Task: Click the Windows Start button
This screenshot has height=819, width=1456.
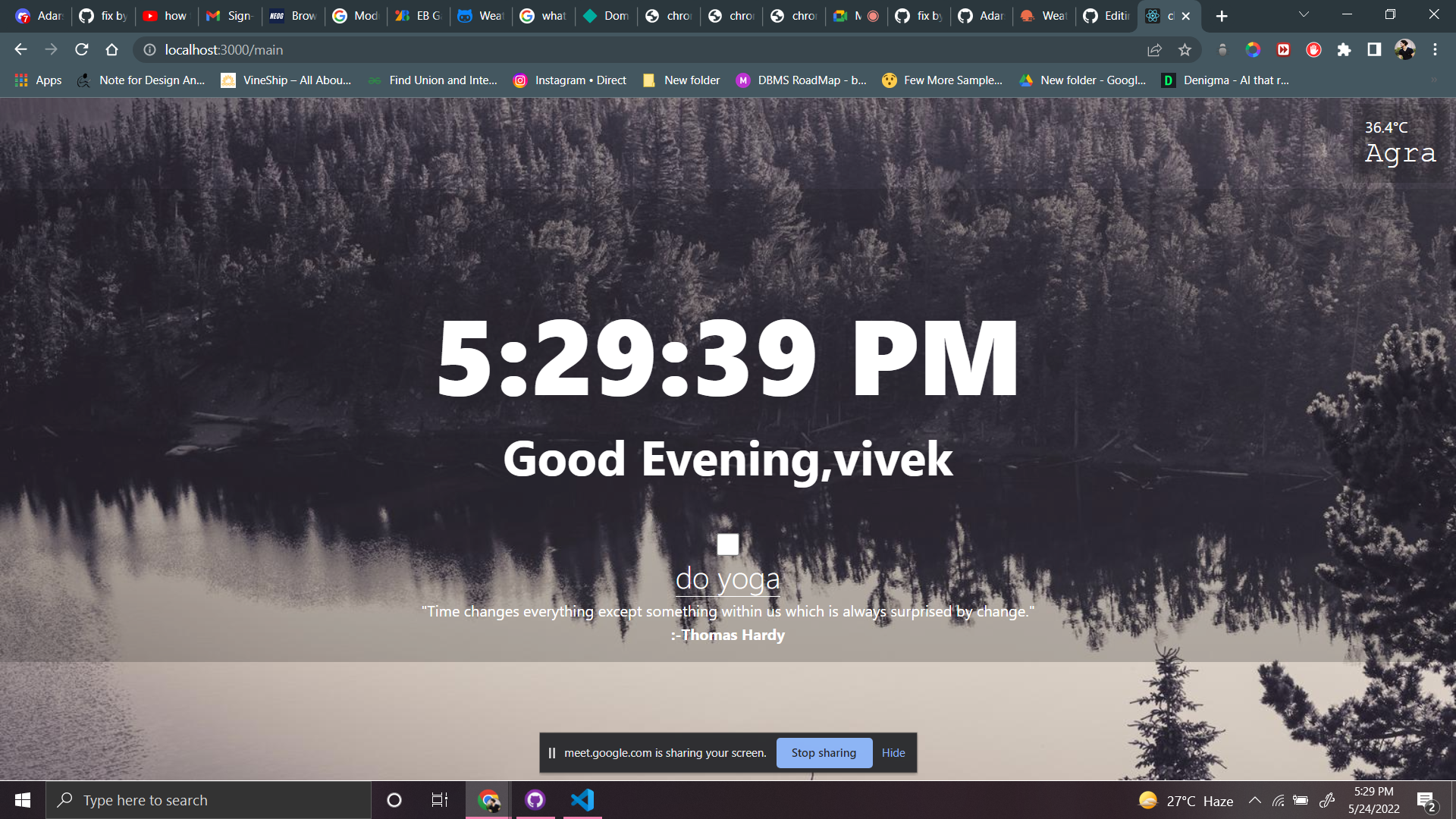Action: click(x=22, y=799)
